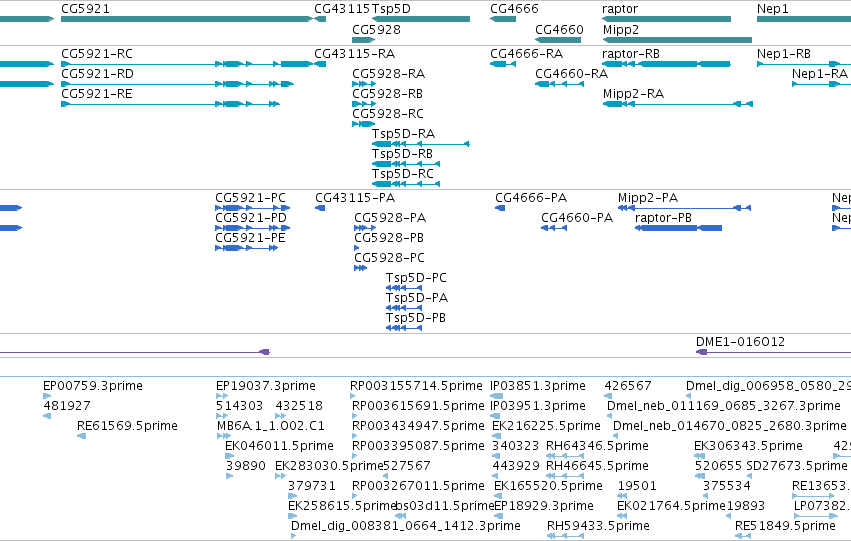Screen dimensions: 851x541
Task: Select transcript CG5921-RD
Action: tap(177, 84)
